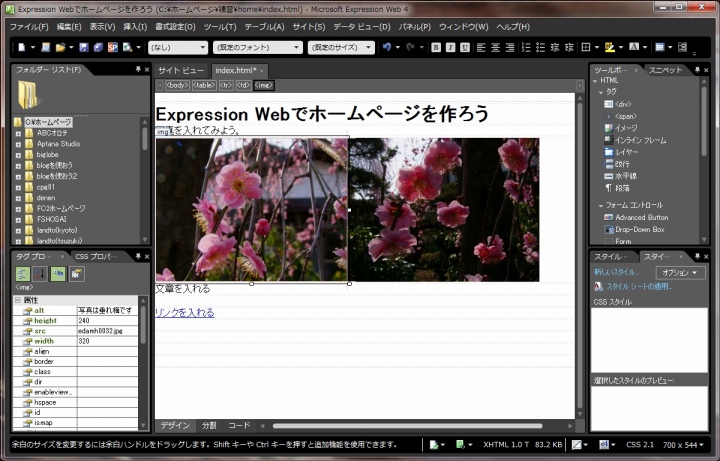Click the Undo arrow icon

(x=387, y=47)
